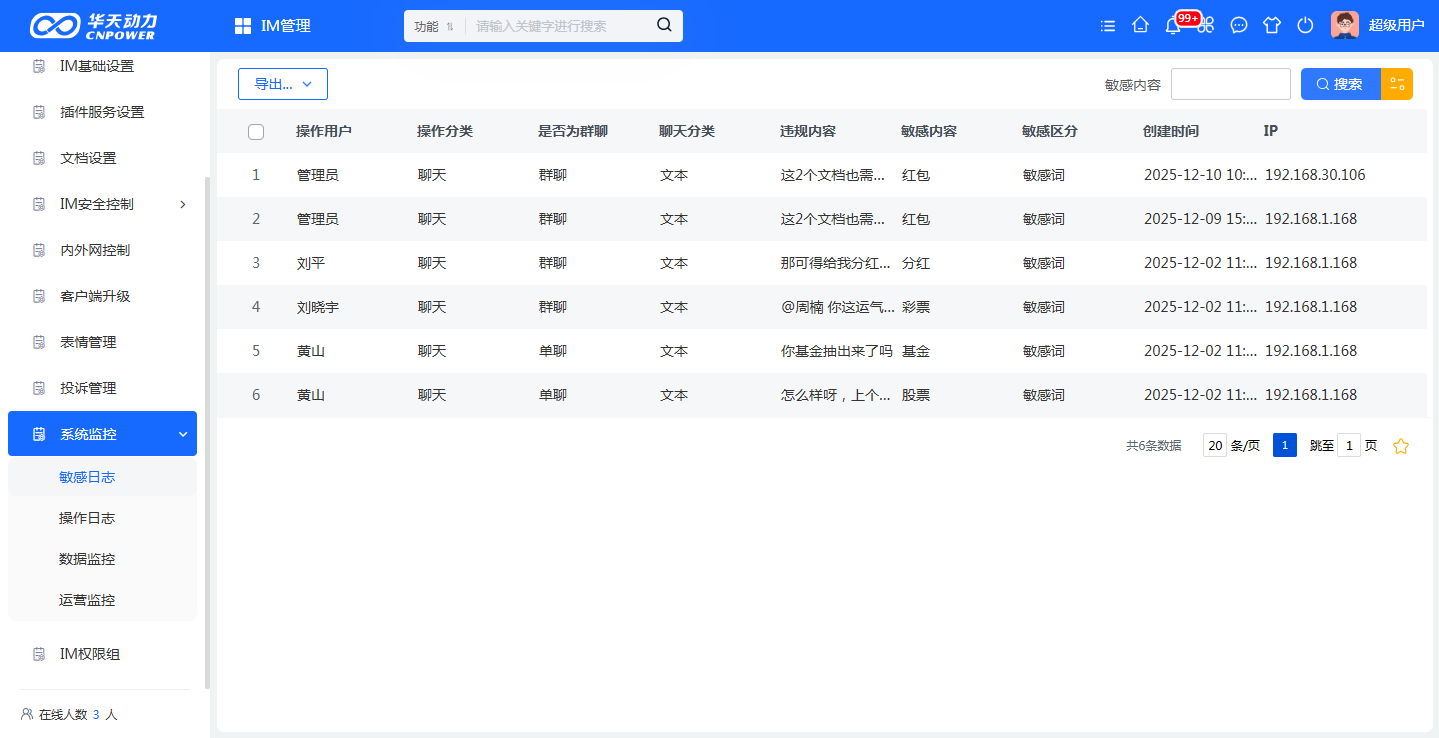The height and width of the screenshot is (738, 1439).
Task: Open advanced filter orange icon button
Action: [x=1397, y=84]
